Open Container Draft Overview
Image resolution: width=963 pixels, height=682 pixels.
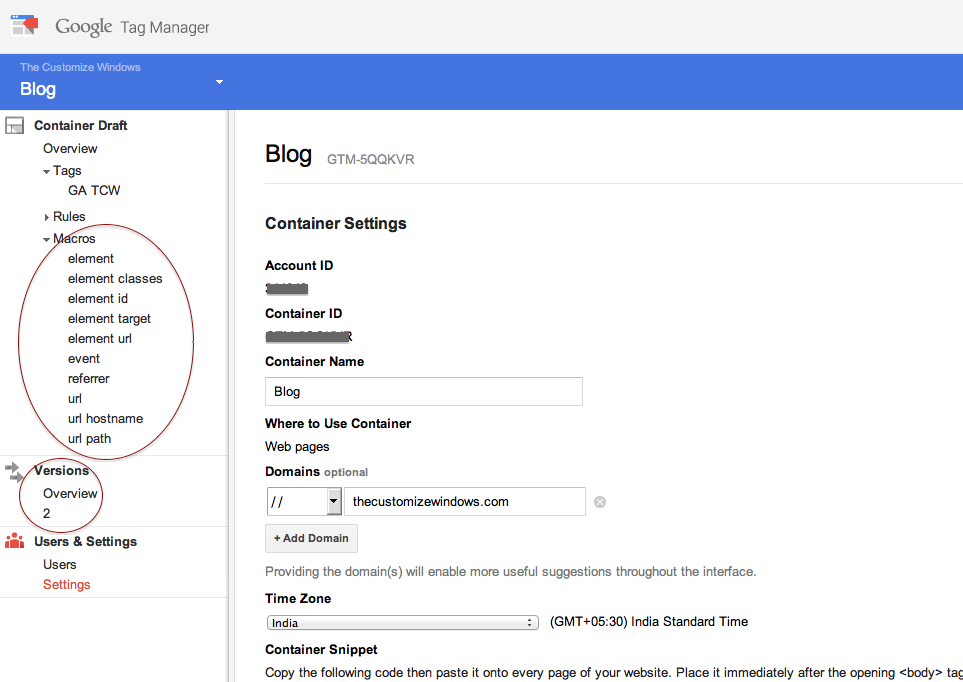pyautogui.click(x=70, y=149)
